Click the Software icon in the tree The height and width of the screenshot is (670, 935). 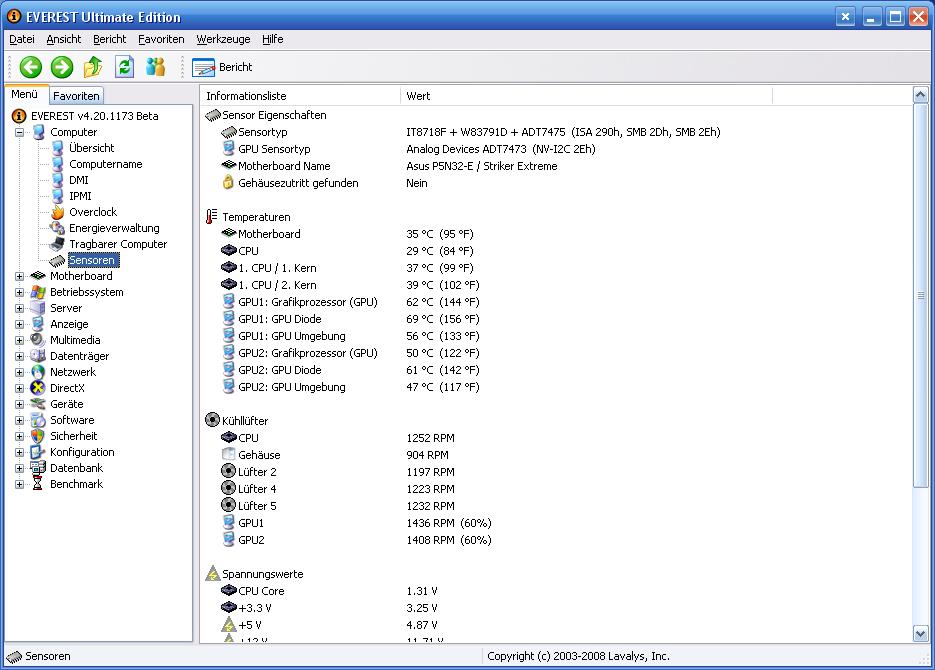coord(38,420)
